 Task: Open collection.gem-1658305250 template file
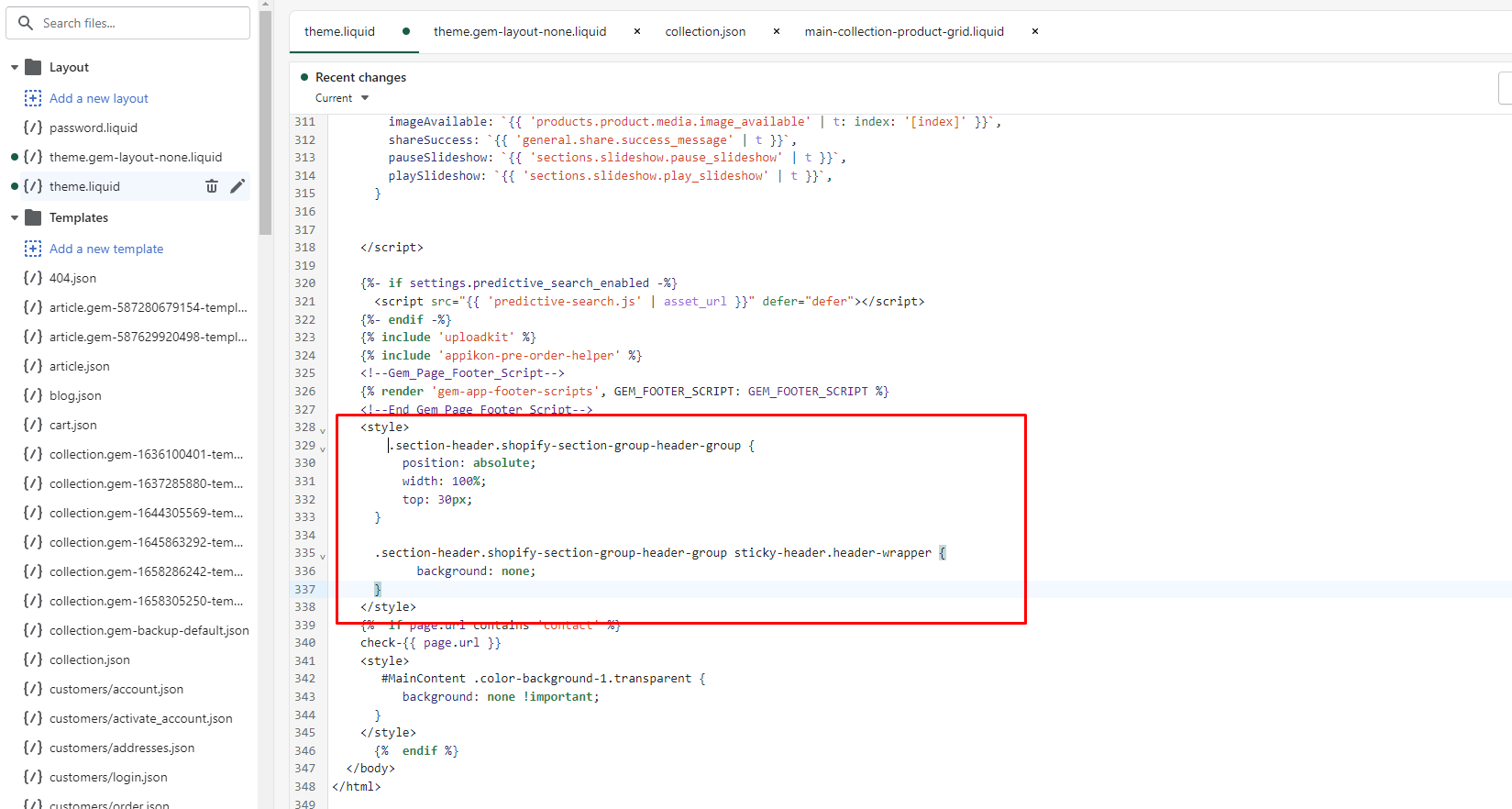click(x=147, y=601)
